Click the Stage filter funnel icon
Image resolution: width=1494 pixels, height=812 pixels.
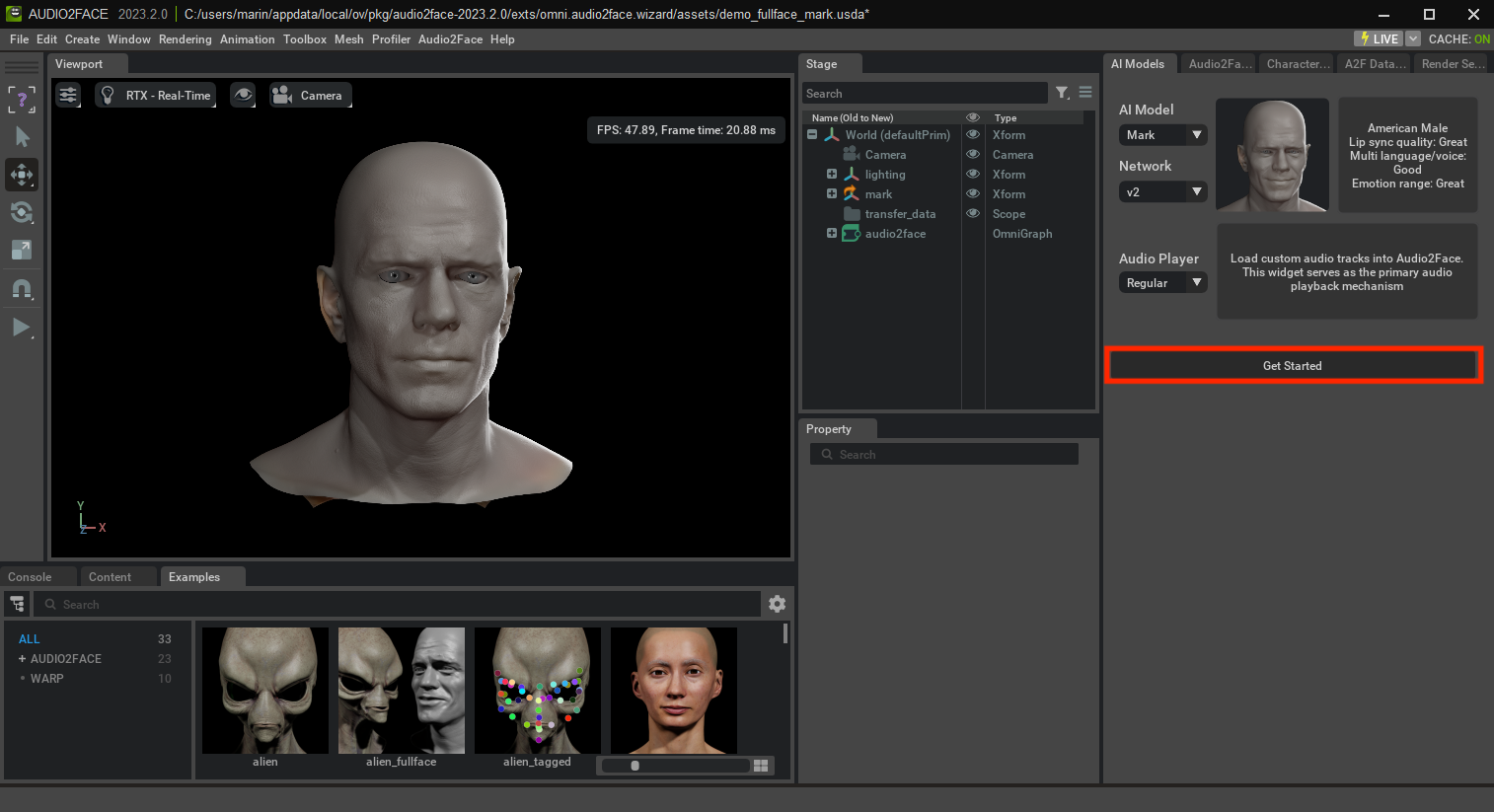point(1062,93)
